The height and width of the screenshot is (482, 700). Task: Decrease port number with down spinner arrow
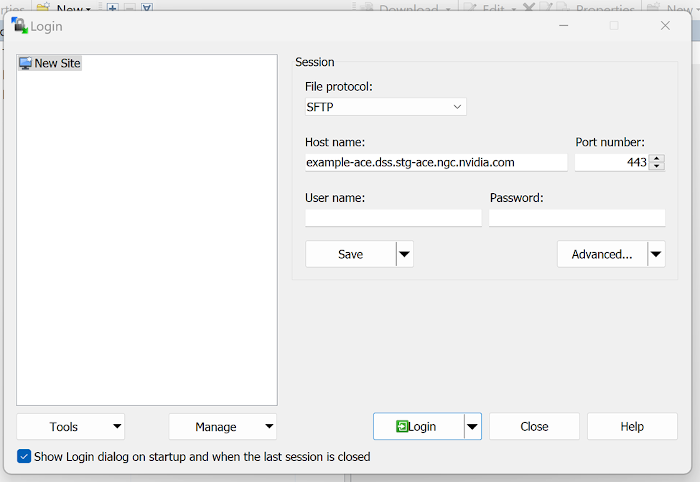(657, 166)
